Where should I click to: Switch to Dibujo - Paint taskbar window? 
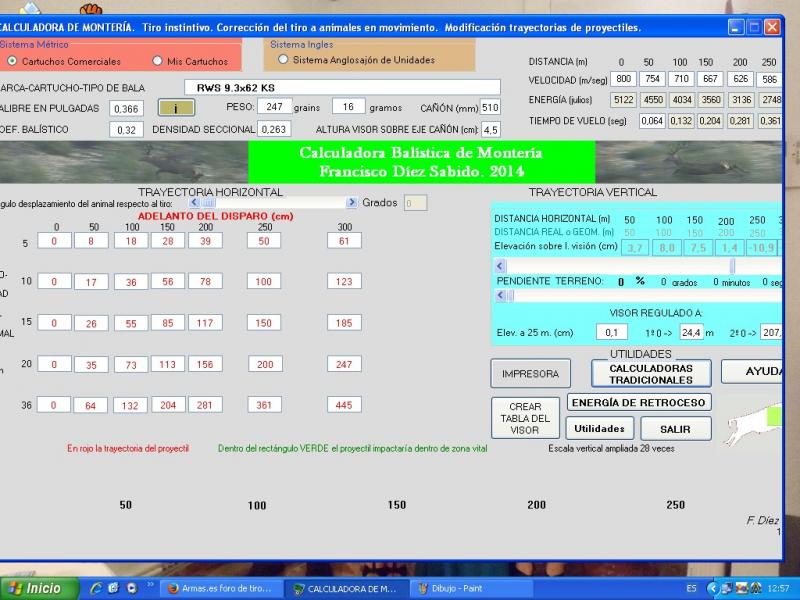456,588
